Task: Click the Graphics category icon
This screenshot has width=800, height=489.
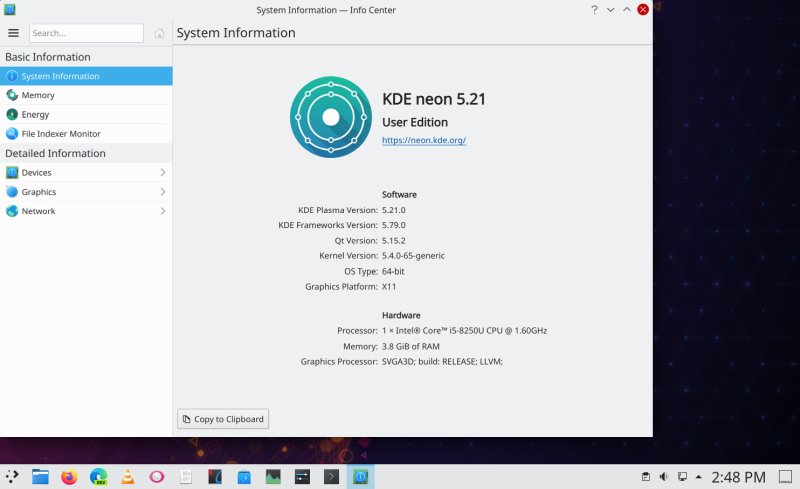Action: 12,192
